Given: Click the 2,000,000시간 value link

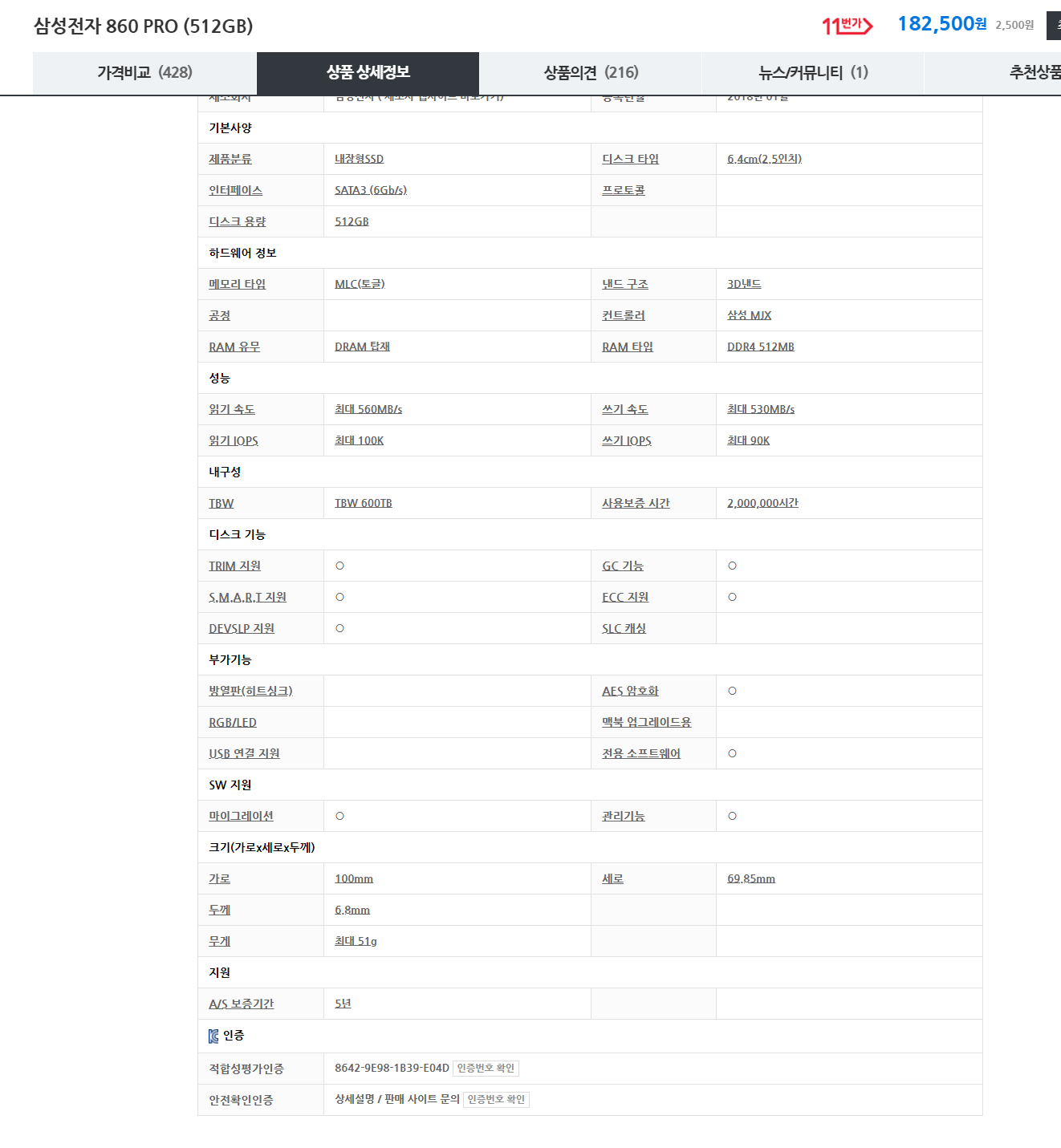Looking at the screenshot, I should pyautogui.click(x=762, y=503).
